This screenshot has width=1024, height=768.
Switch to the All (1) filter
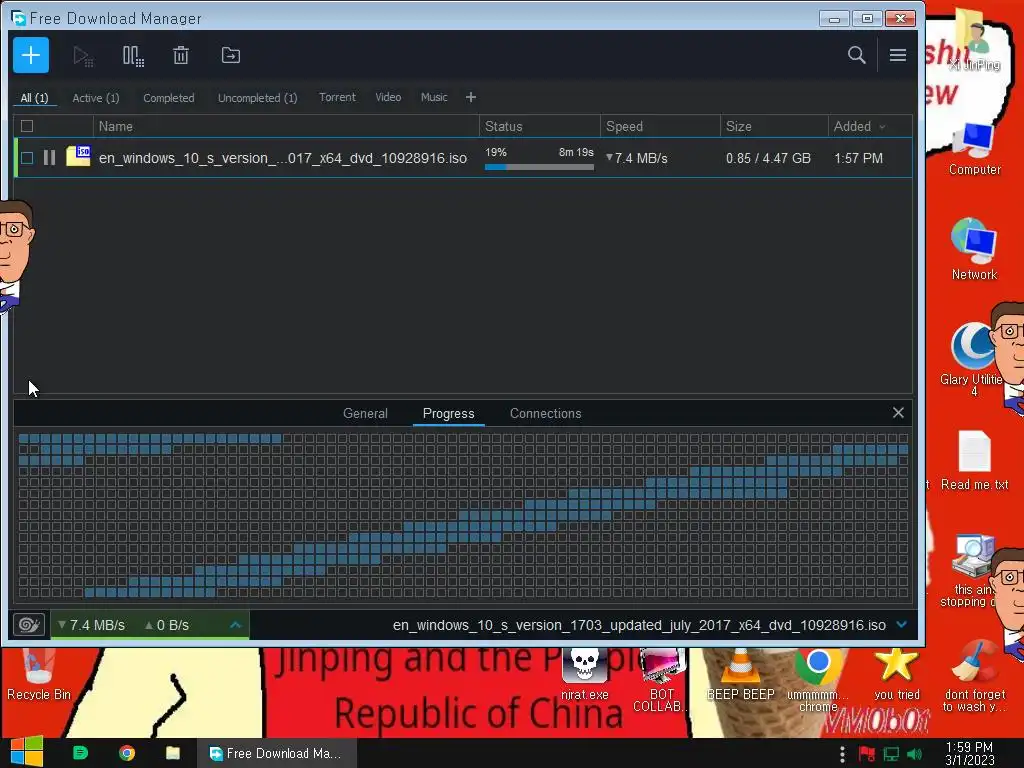coord(35,98)
